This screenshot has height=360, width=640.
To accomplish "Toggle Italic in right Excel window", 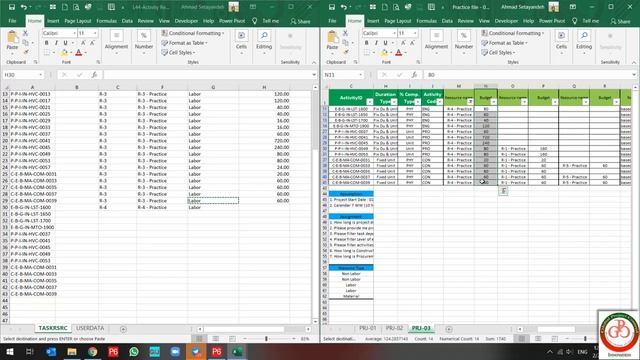I will (x=376, y=43).
